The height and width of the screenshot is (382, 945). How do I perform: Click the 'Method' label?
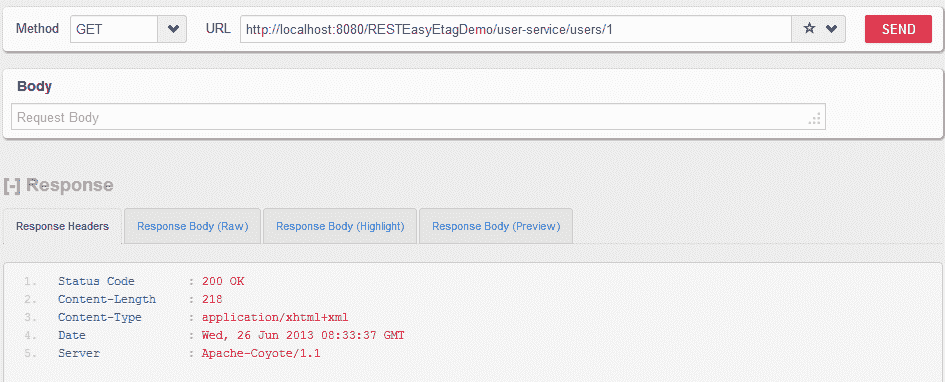[x=37, y=28]
